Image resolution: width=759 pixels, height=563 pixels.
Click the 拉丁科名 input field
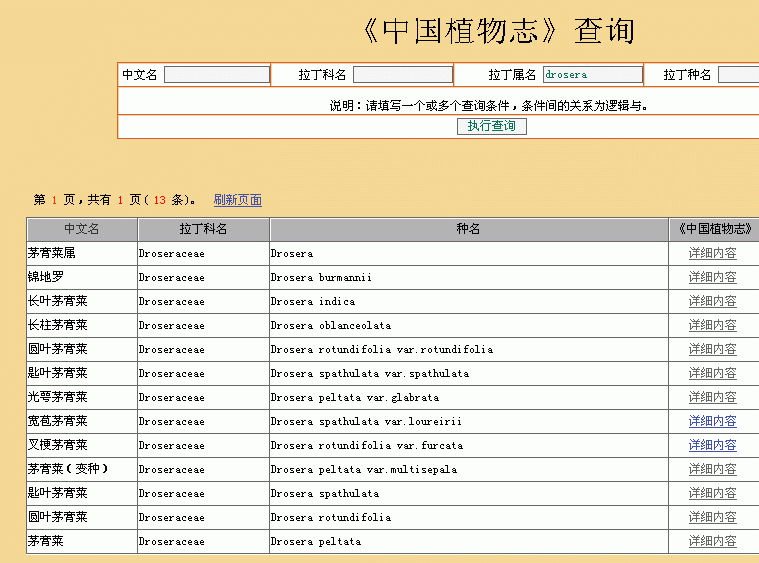[x=402, y=75]
